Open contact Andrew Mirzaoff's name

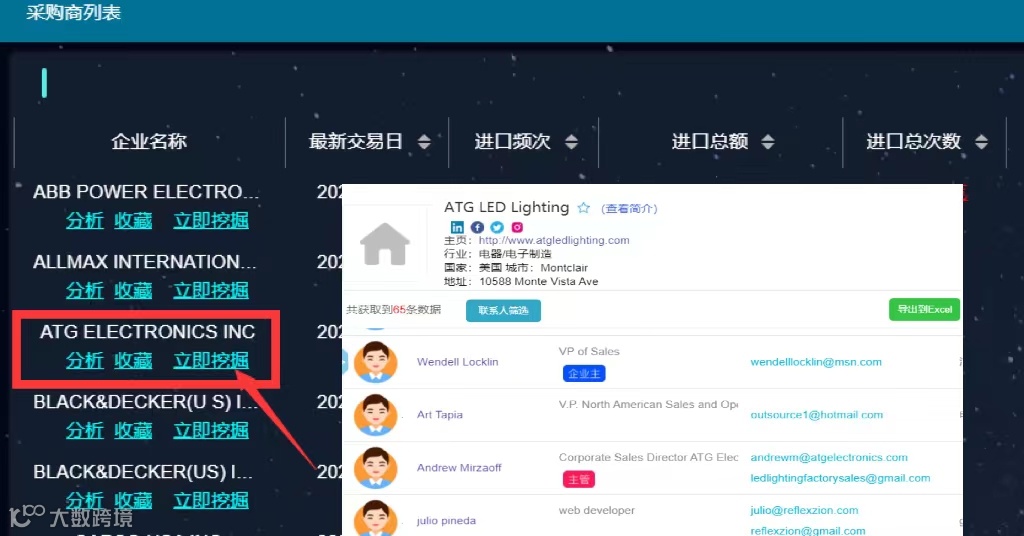(460, 467)
